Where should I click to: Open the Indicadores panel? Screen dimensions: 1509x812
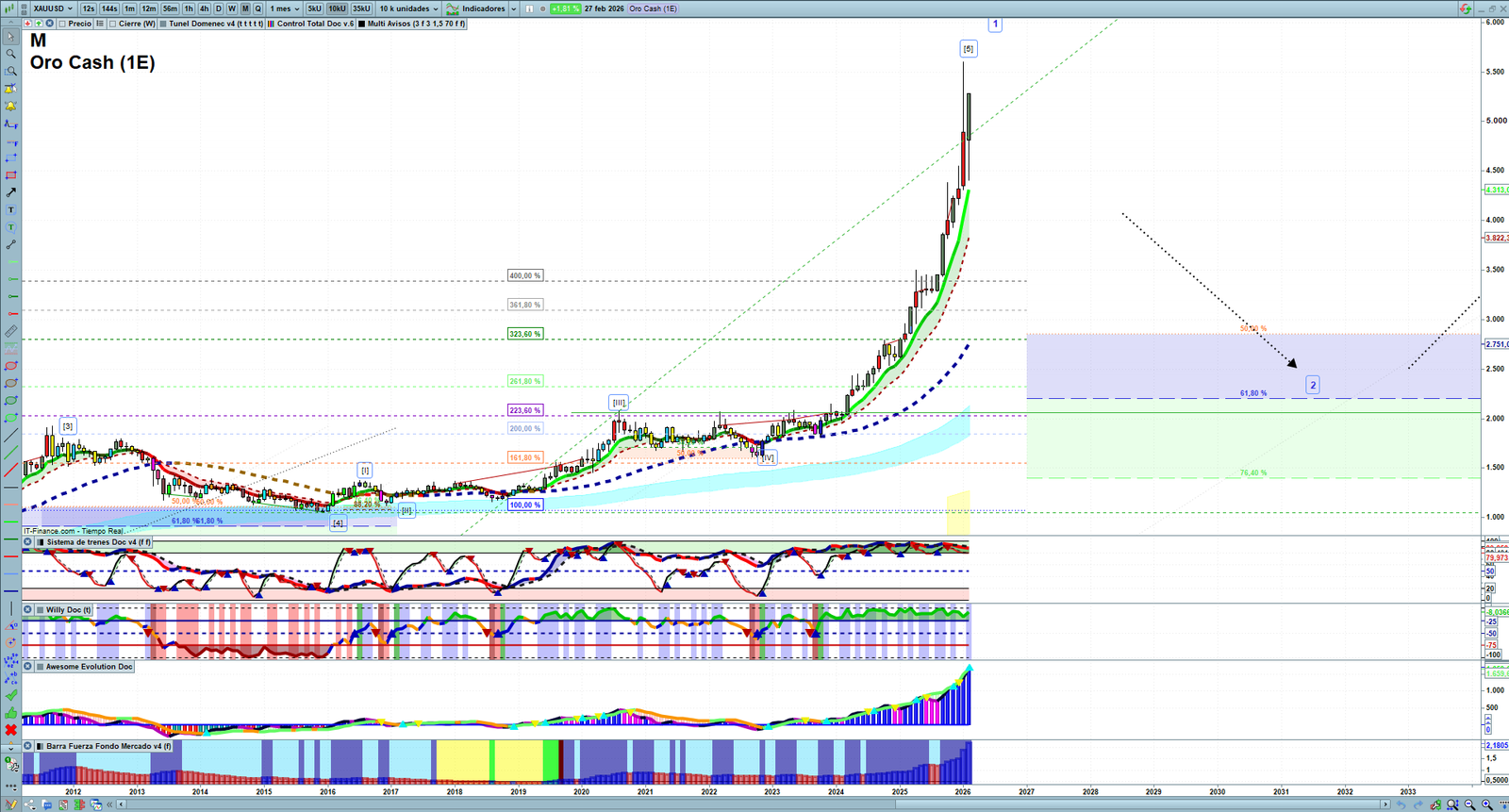(x=483, y=8)
